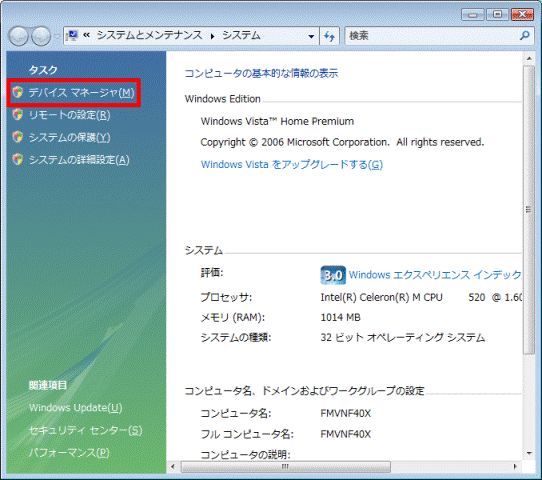542x480 pixels.
Task: Minimize the システム window
Action: click(x=473, y=14)
